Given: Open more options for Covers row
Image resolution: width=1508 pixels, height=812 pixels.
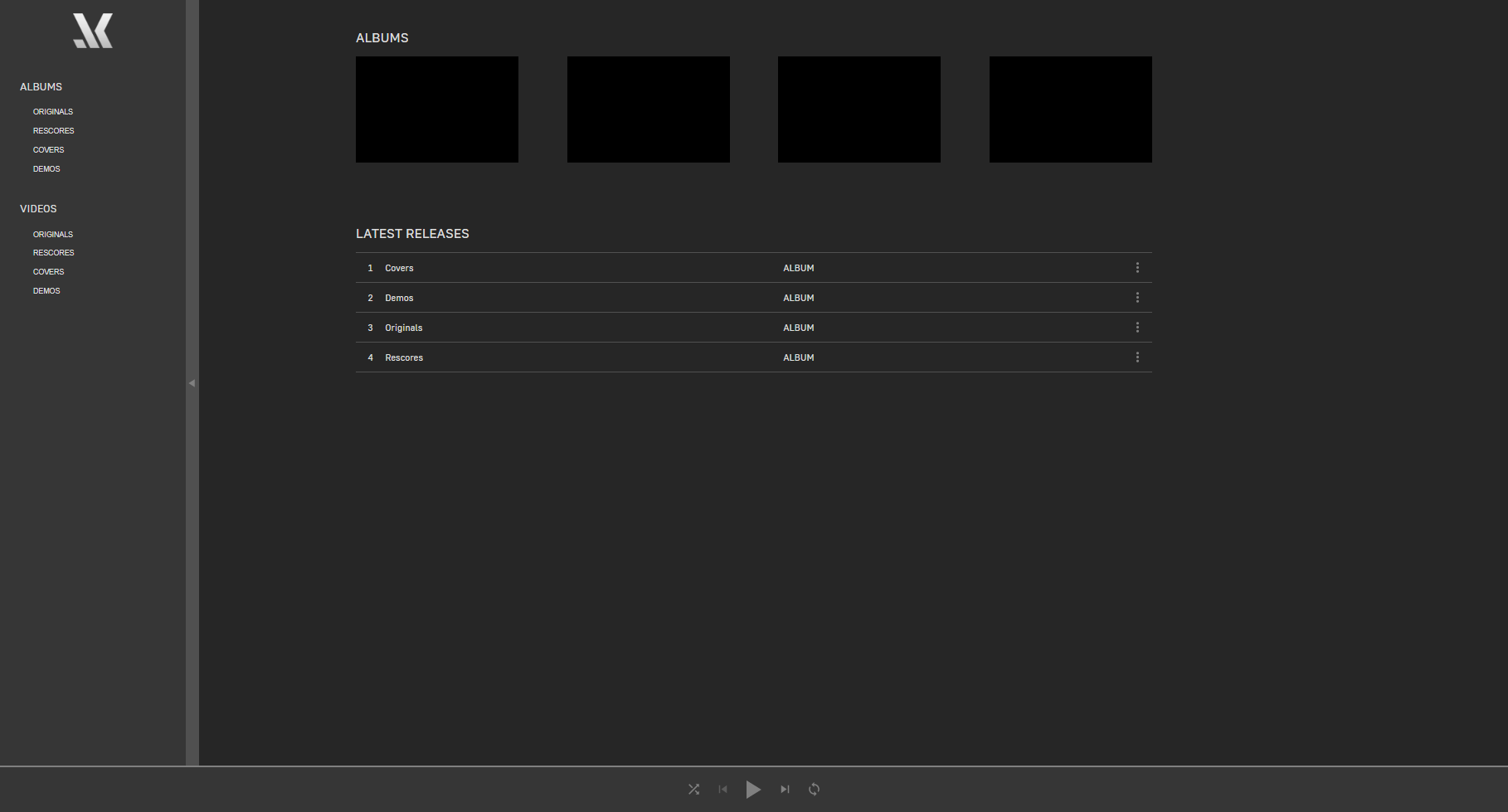Looking at the screenshot, I should [x=1137, y=268].
